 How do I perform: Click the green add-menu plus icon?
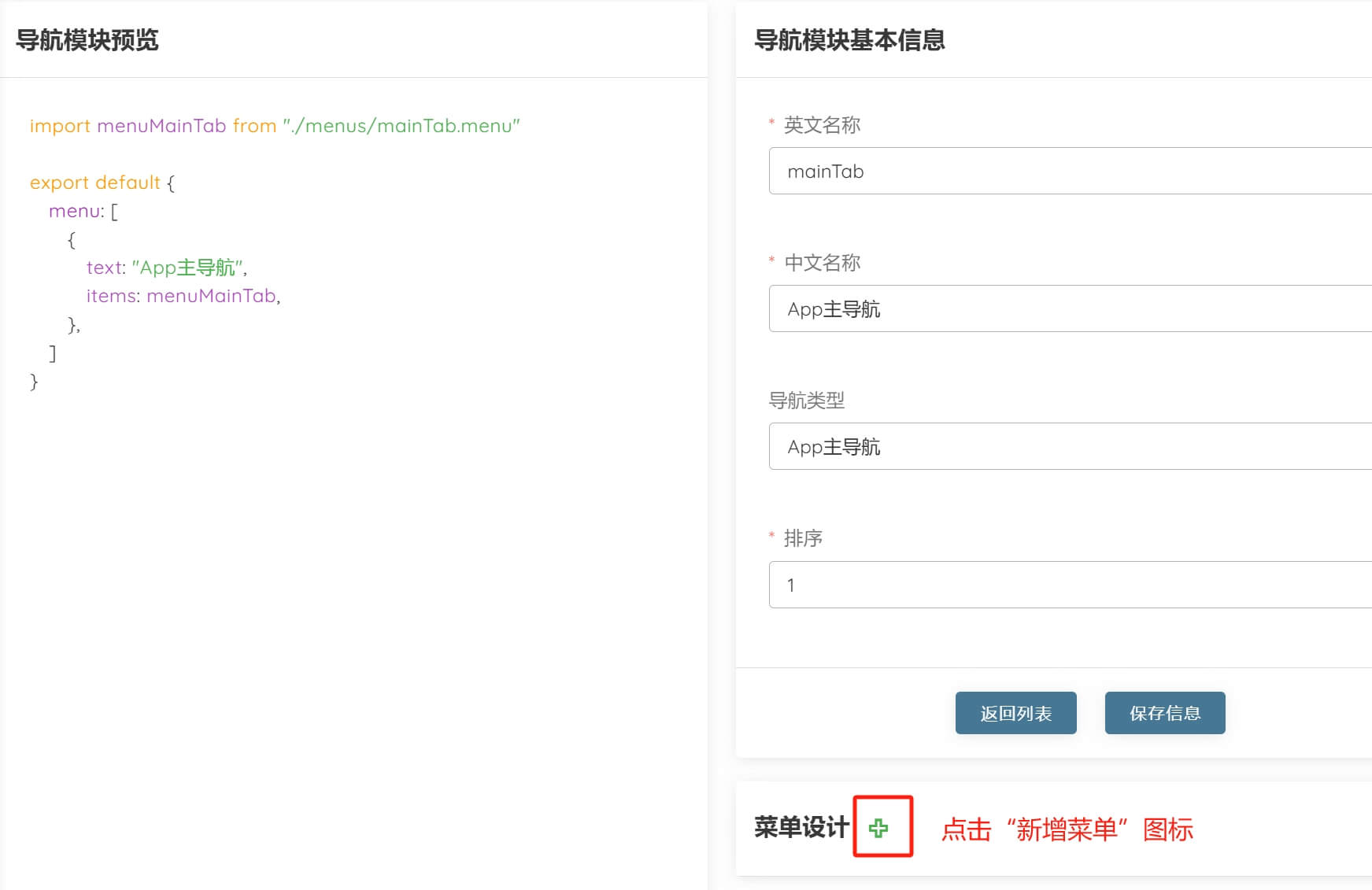tap(878, 828)
